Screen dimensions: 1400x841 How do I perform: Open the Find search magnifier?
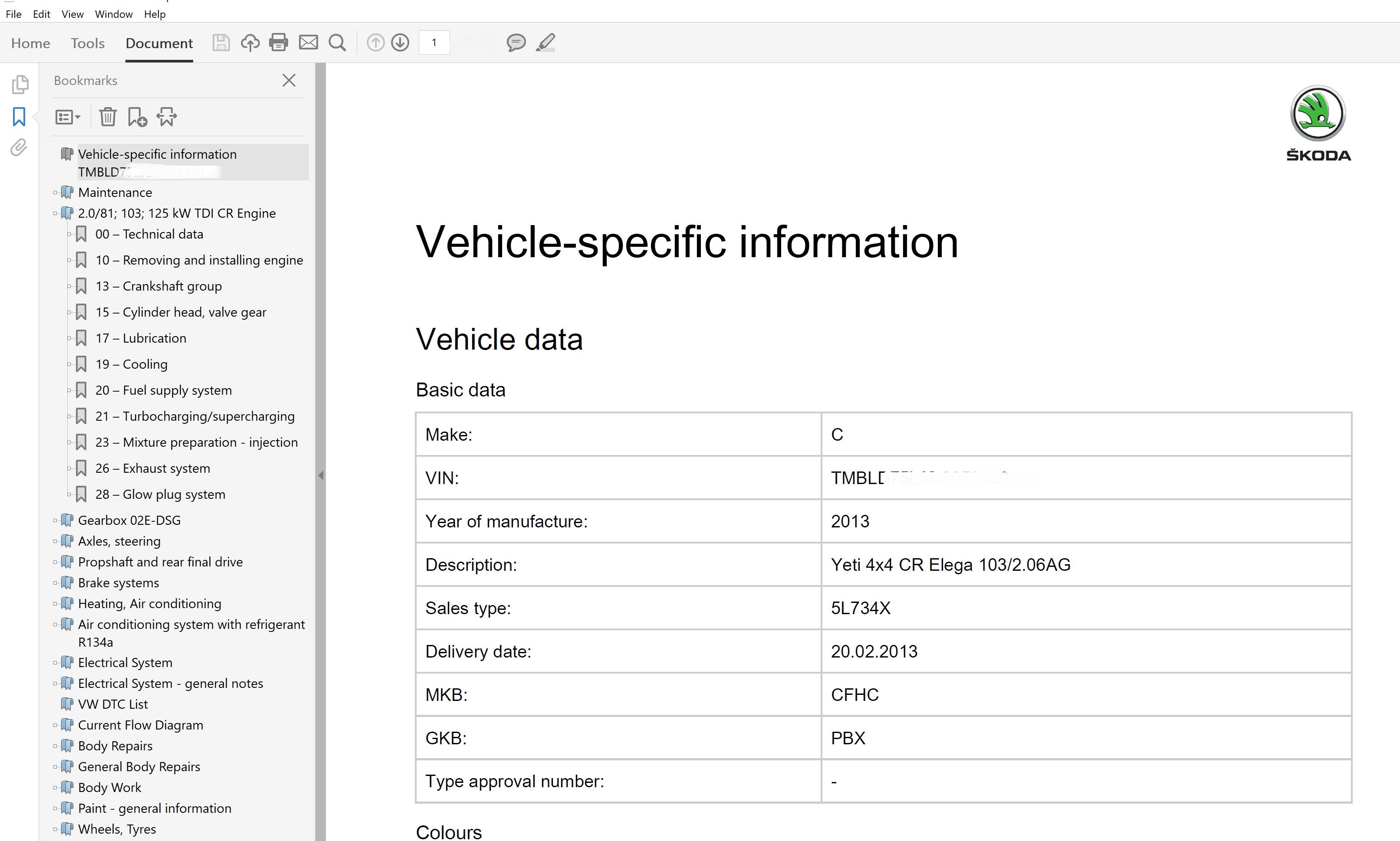pos(337,43)
